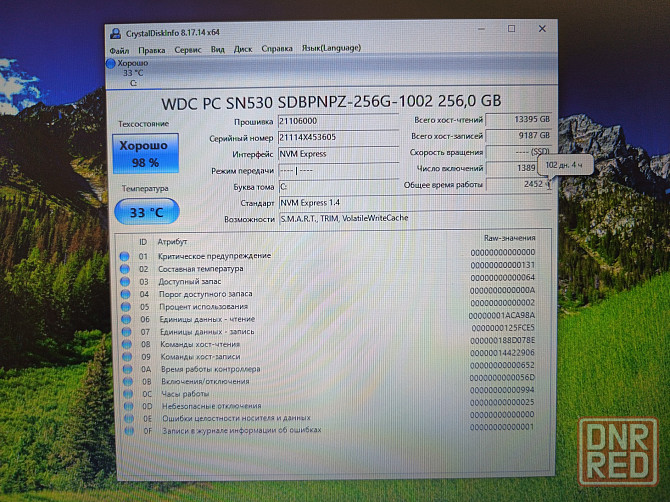Open the Сервис menu
Viewport: 670px width, 502px height.
pos(188,50)
